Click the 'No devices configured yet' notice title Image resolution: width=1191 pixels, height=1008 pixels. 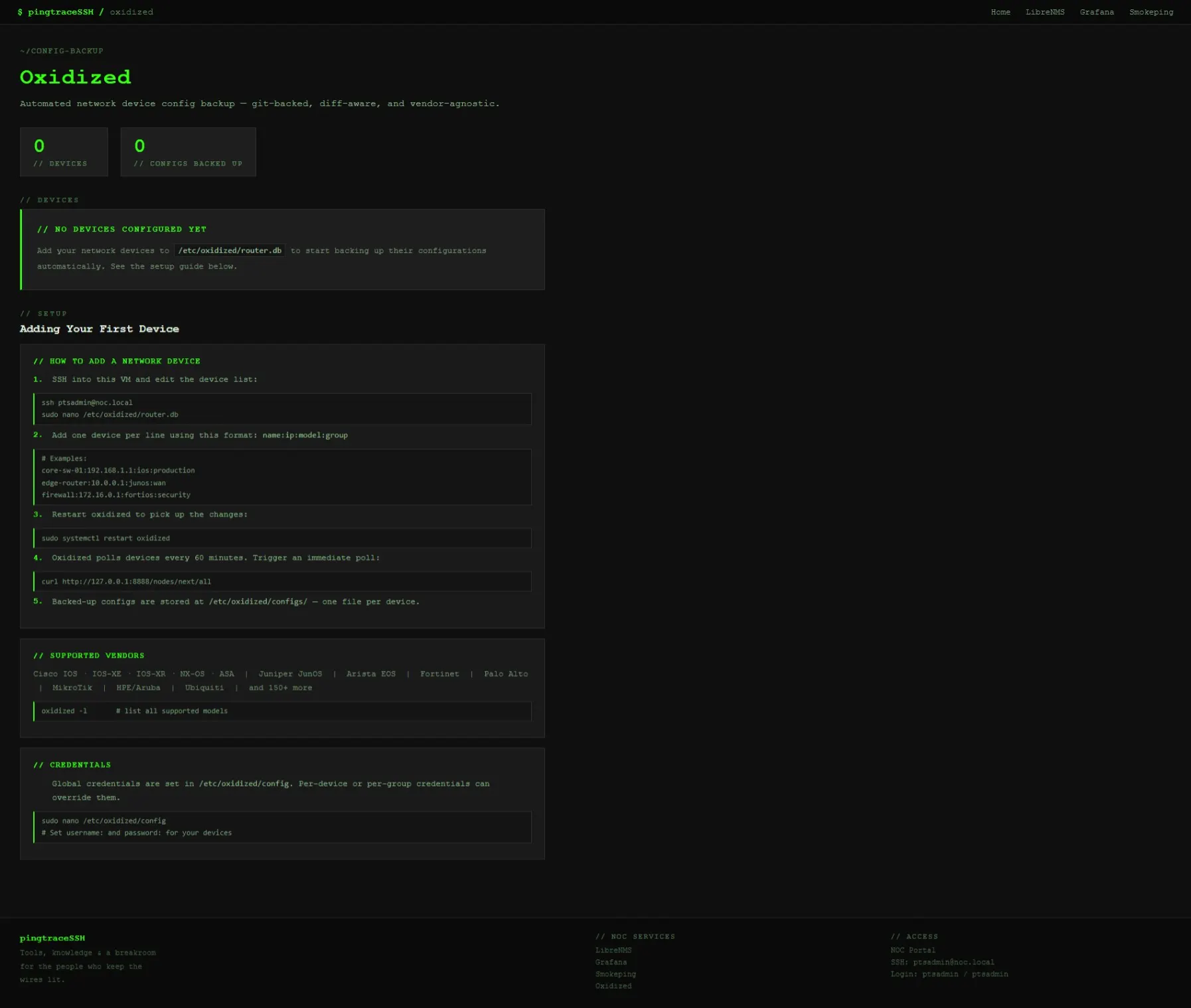(x=122, y=229)
